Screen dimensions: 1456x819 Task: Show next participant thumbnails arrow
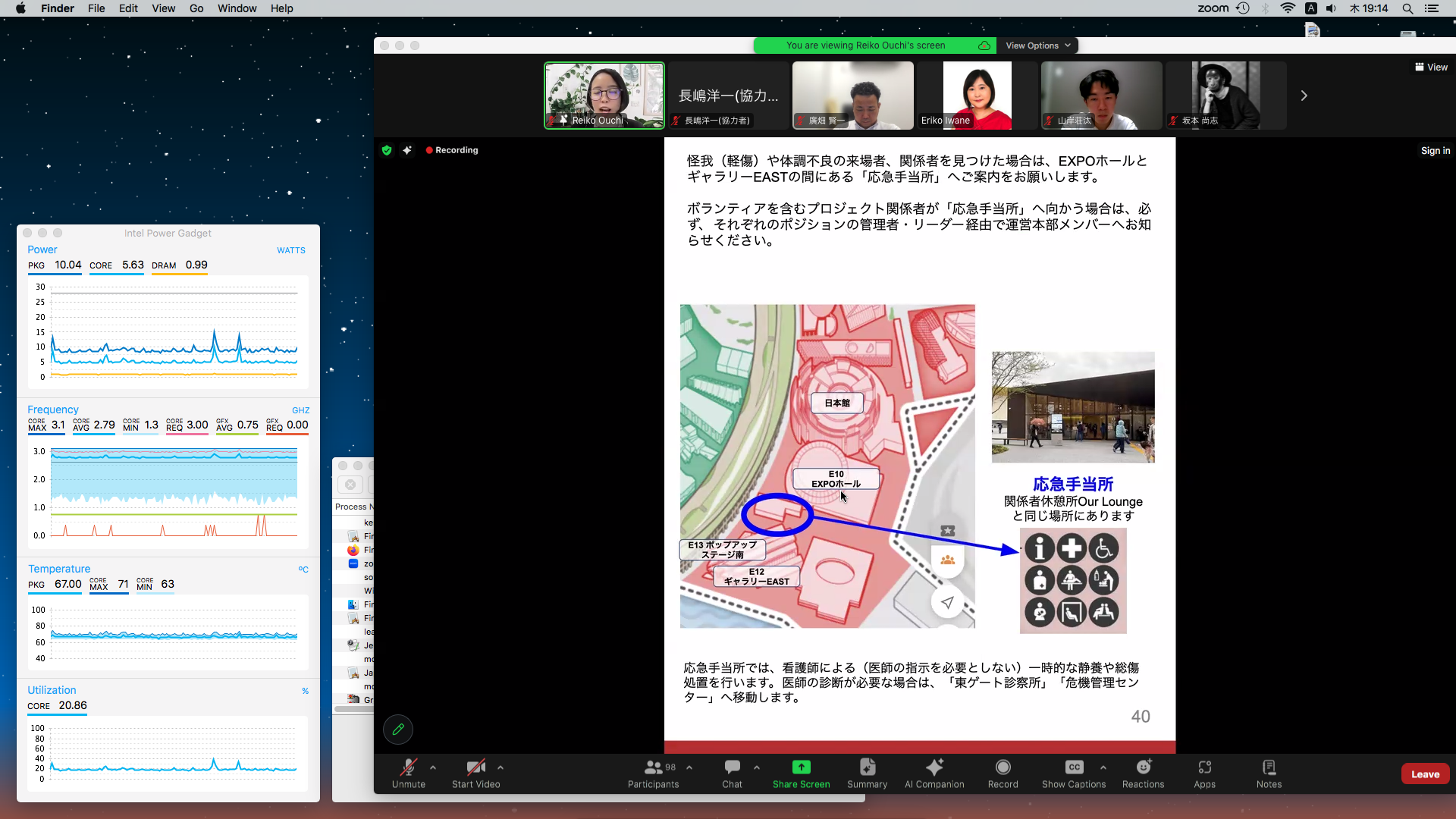(x=1304, y=96)
